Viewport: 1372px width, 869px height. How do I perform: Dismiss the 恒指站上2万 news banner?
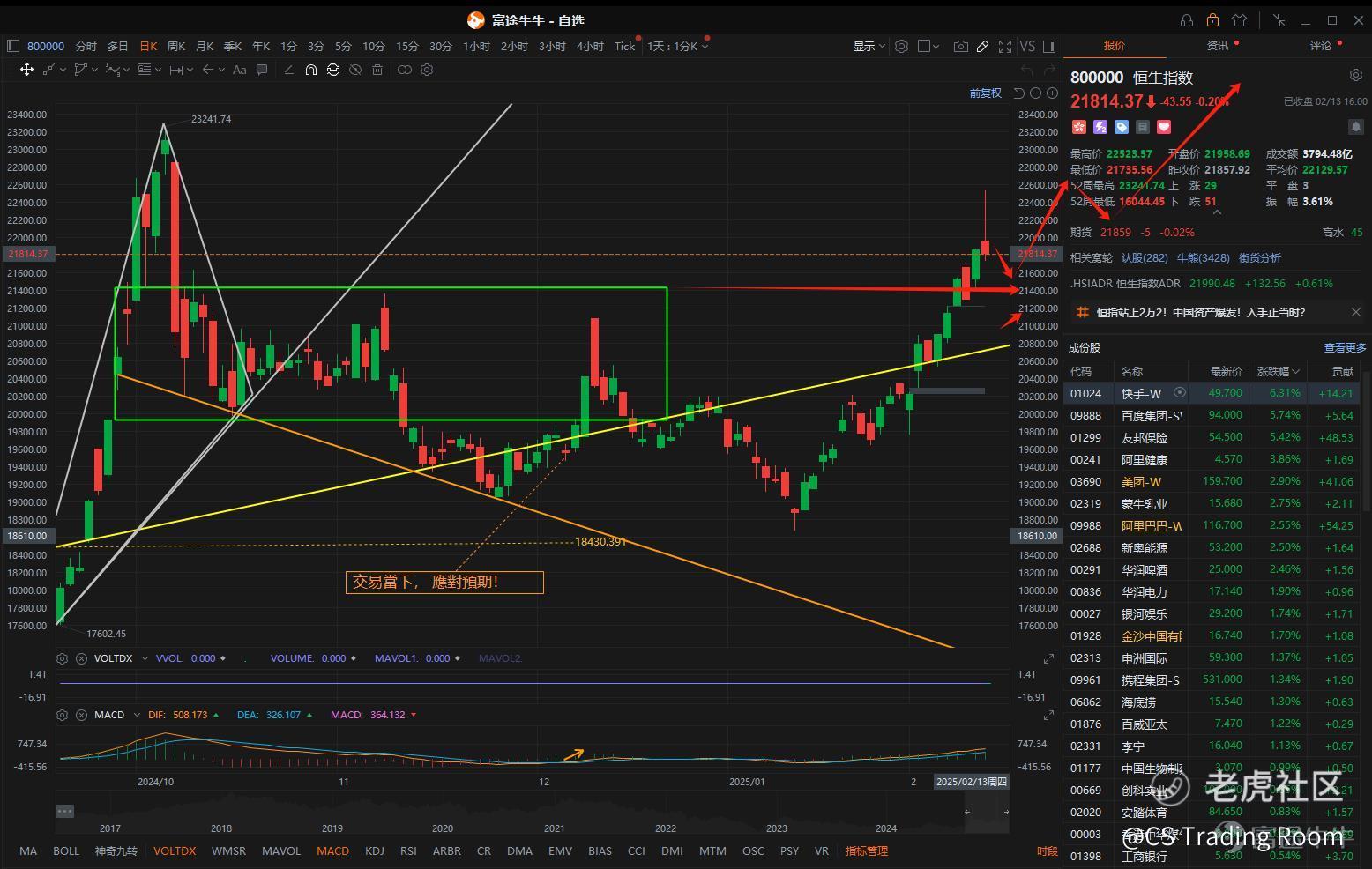coord(1356,312)
